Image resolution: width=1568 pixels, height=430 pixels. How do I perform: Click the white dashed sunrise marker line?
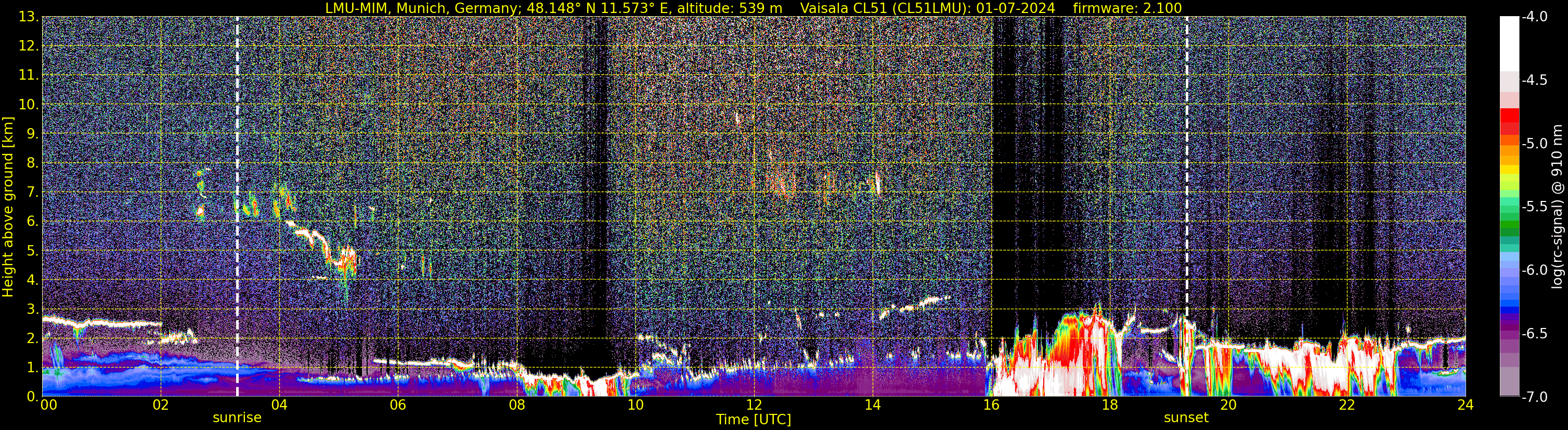237,207
